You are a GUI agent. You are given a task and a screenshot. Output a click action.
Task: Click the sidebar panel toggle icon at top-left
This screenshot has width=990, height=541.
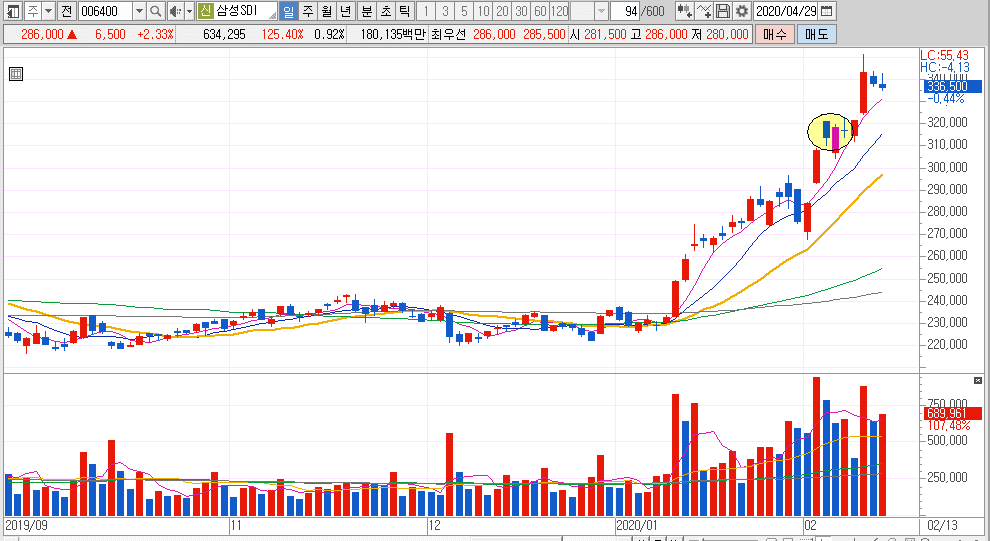coord(10,12)
